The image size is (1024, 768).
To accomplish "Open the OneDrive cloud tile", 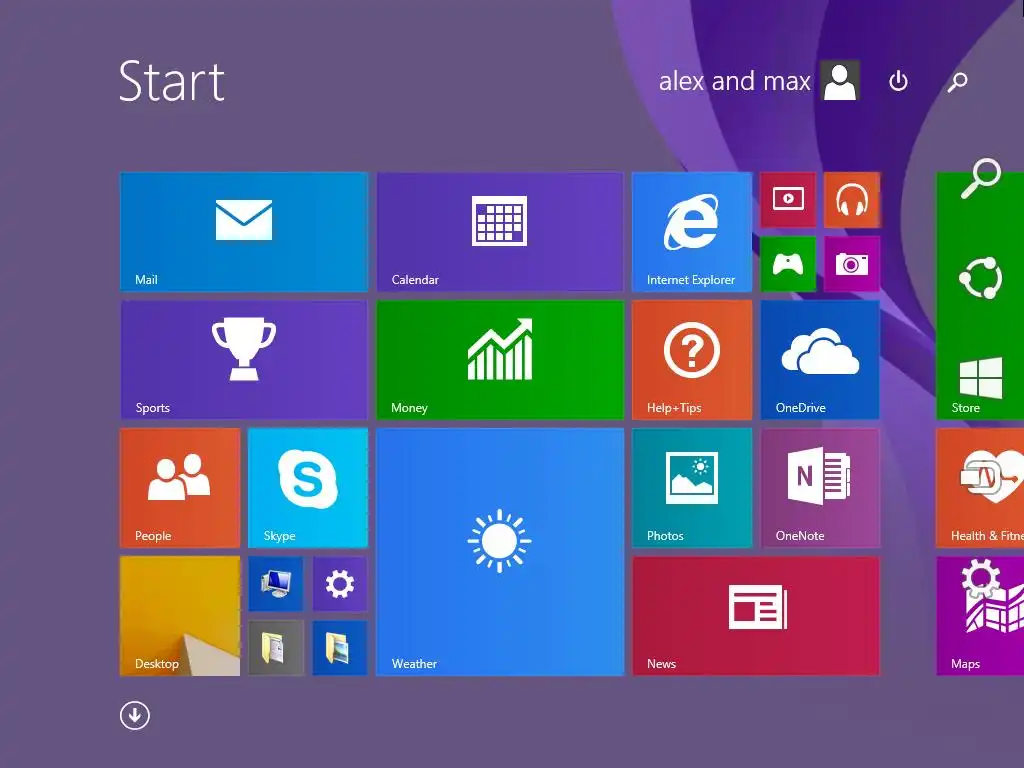I will tap(820, 360).
